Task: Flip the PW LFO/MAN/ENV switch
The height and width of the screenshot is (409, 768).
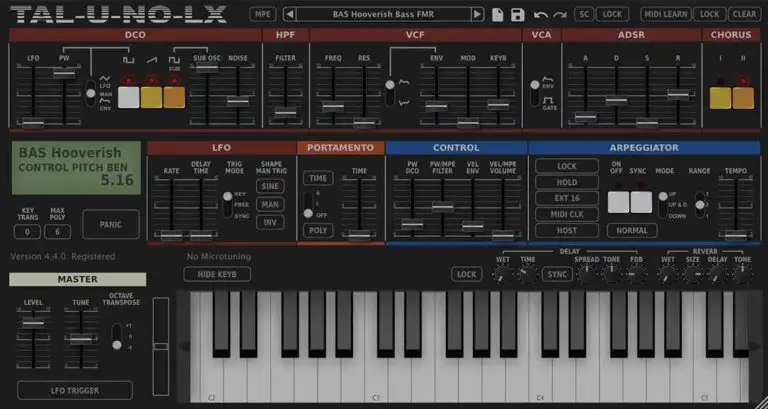Action: pyautogui.click(x=91, y=93)
